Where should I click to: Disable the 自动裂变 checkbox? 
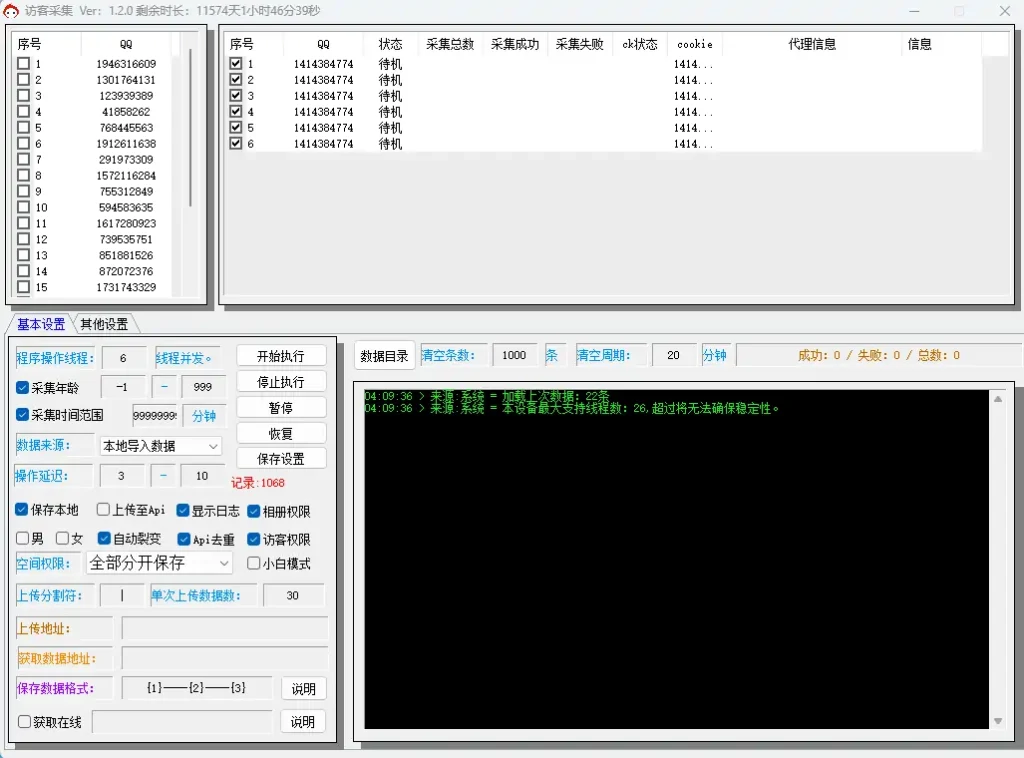point(104,538)
